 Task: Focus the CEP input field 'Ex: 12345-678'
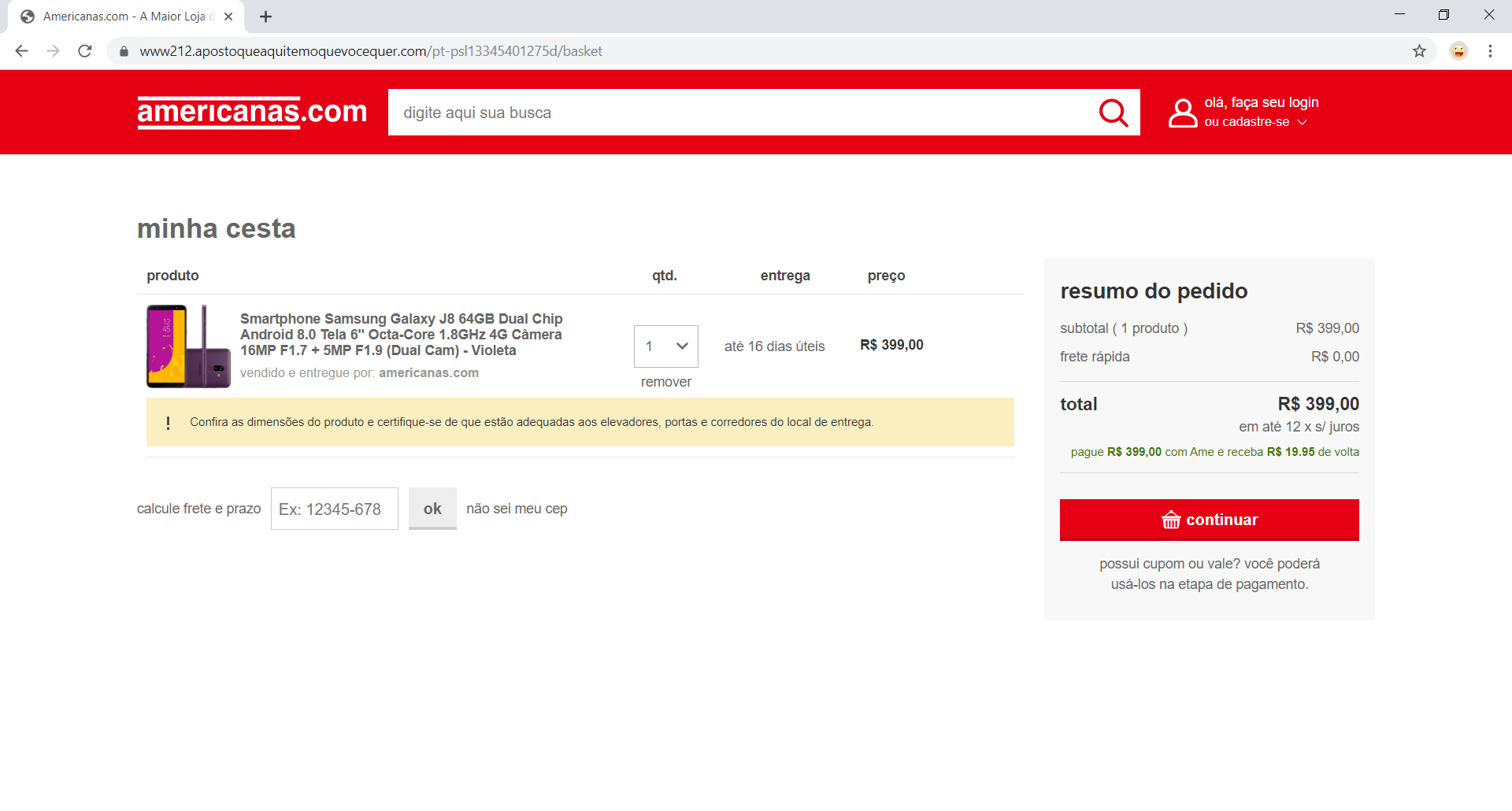(335, 509)
